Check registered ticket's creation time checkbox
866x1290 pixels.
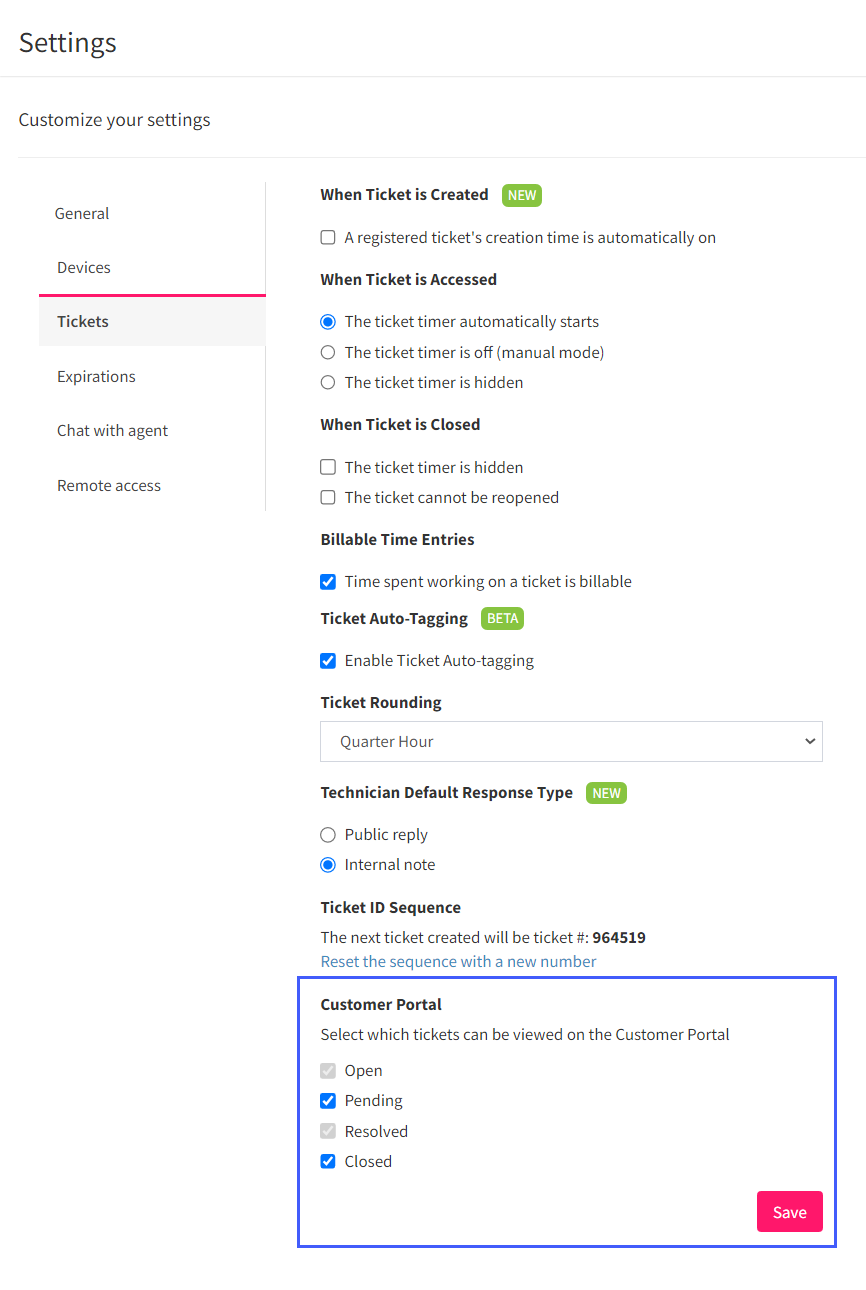[327, 238]
